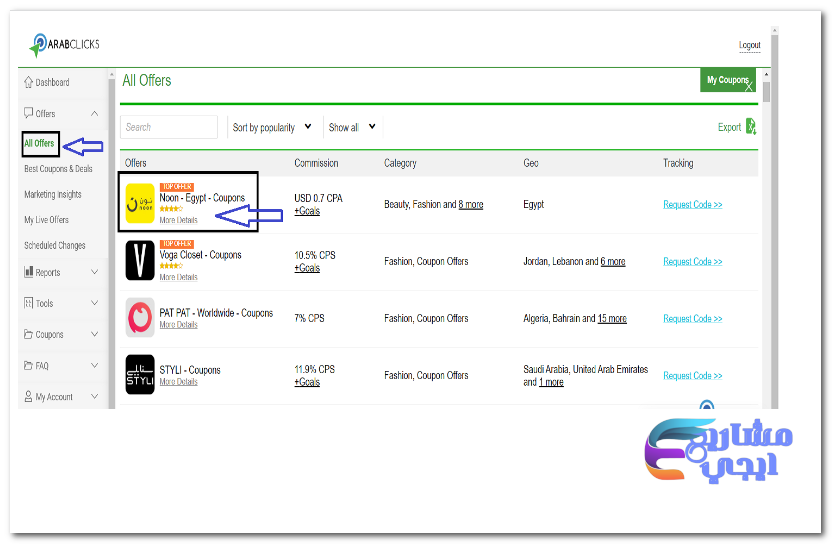Click +Goals under USD 0.7 CPA
Viewport: 832px width, 544px height.
tap(307, 211)
